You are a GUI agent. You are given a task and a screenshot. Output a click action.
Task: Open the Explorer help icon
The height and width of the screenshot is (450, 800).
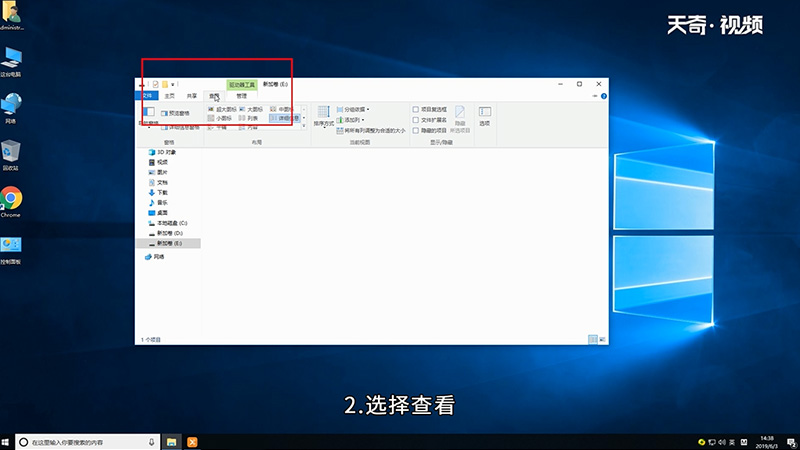[604, 96]
